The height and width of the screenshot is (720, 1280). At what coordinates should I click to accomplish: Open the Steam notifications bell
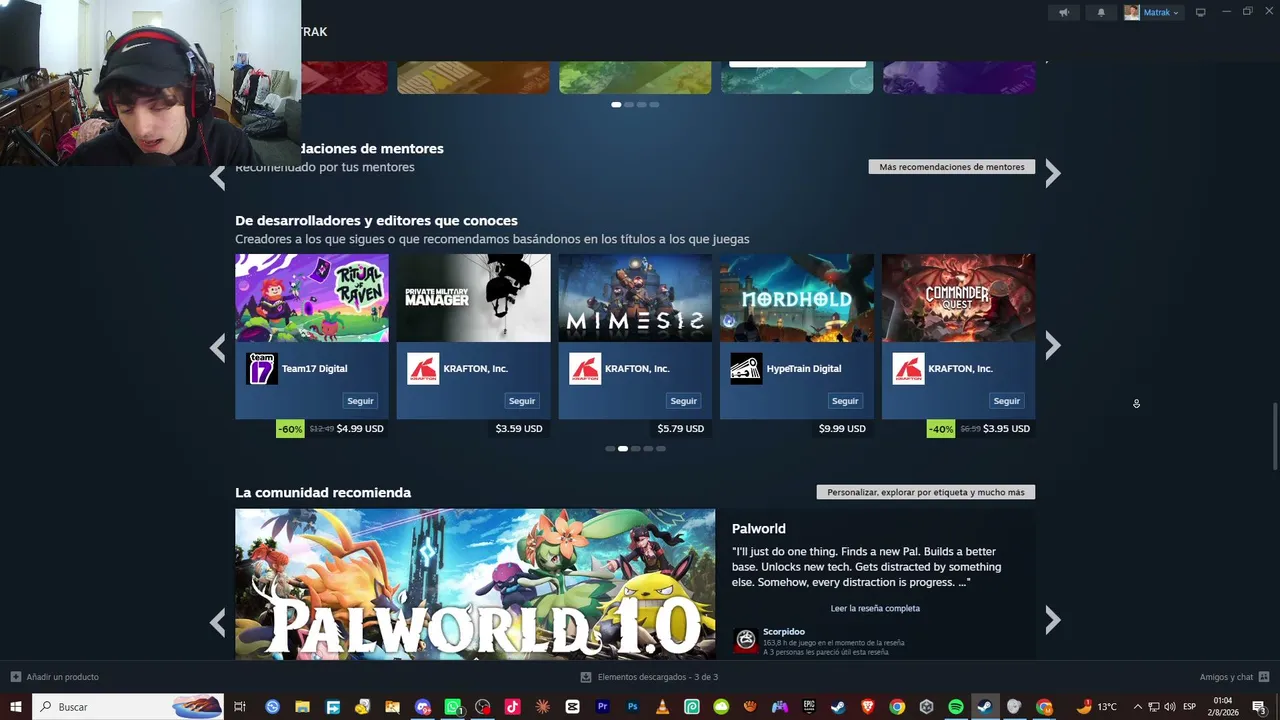[1101, 12]
